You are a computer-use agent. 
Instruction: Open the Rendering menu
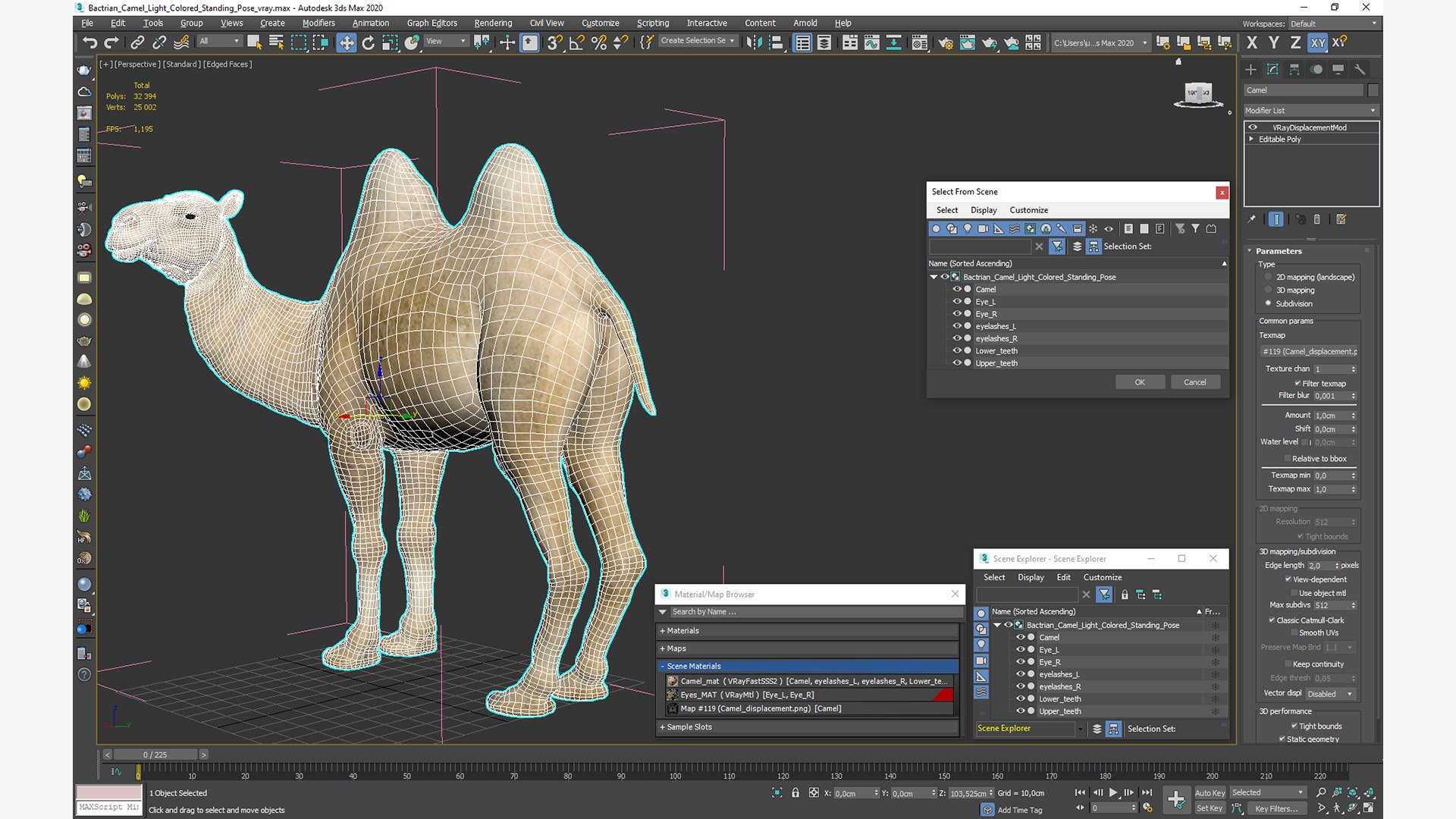coord(493,23)
